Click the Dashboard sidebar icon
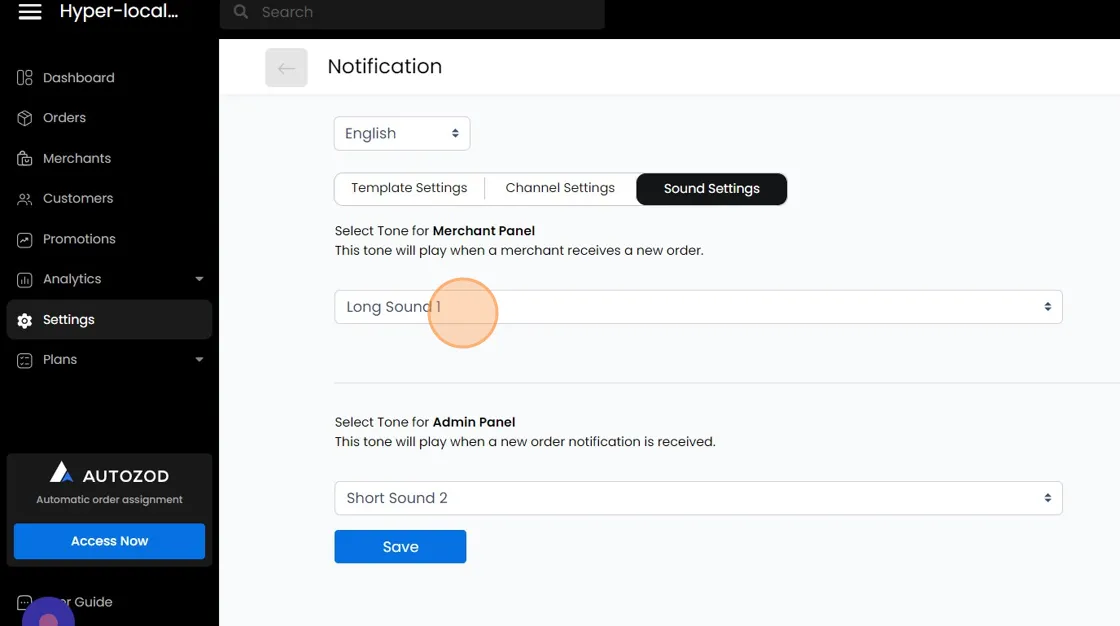The height and width of the screenshot is (626, 1120). (24, 78)
